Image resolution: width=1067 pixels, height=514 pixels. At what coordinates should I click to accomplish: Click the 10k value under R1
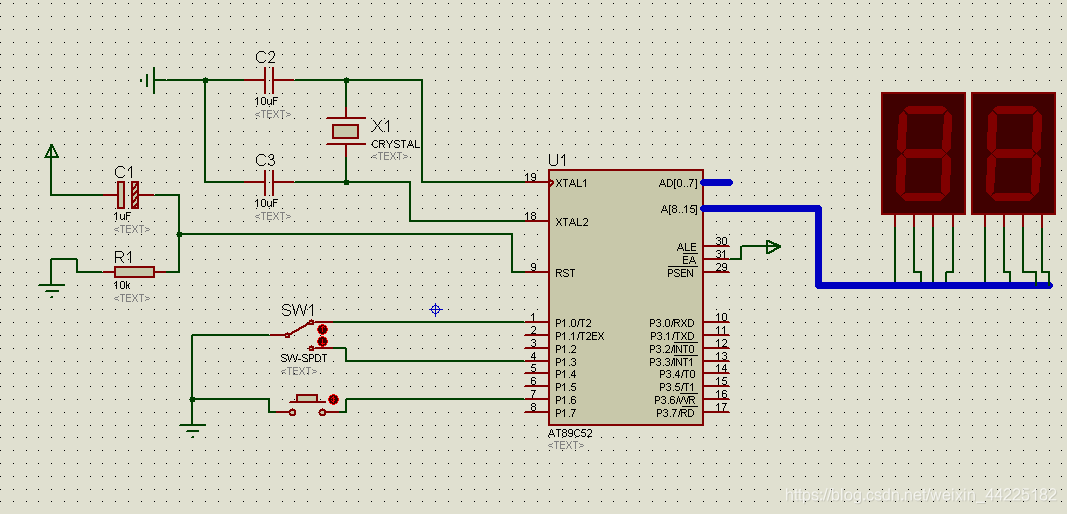pyautogui.click(x=122, y=287)
